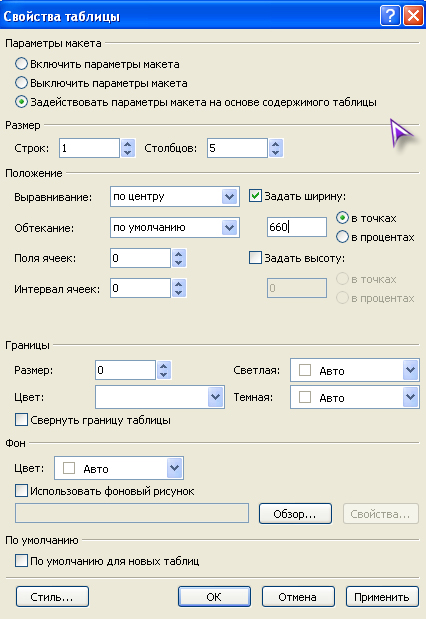Increase the Строк row count spinner
This screenshot has width=426, height=619.
point(128,144)
